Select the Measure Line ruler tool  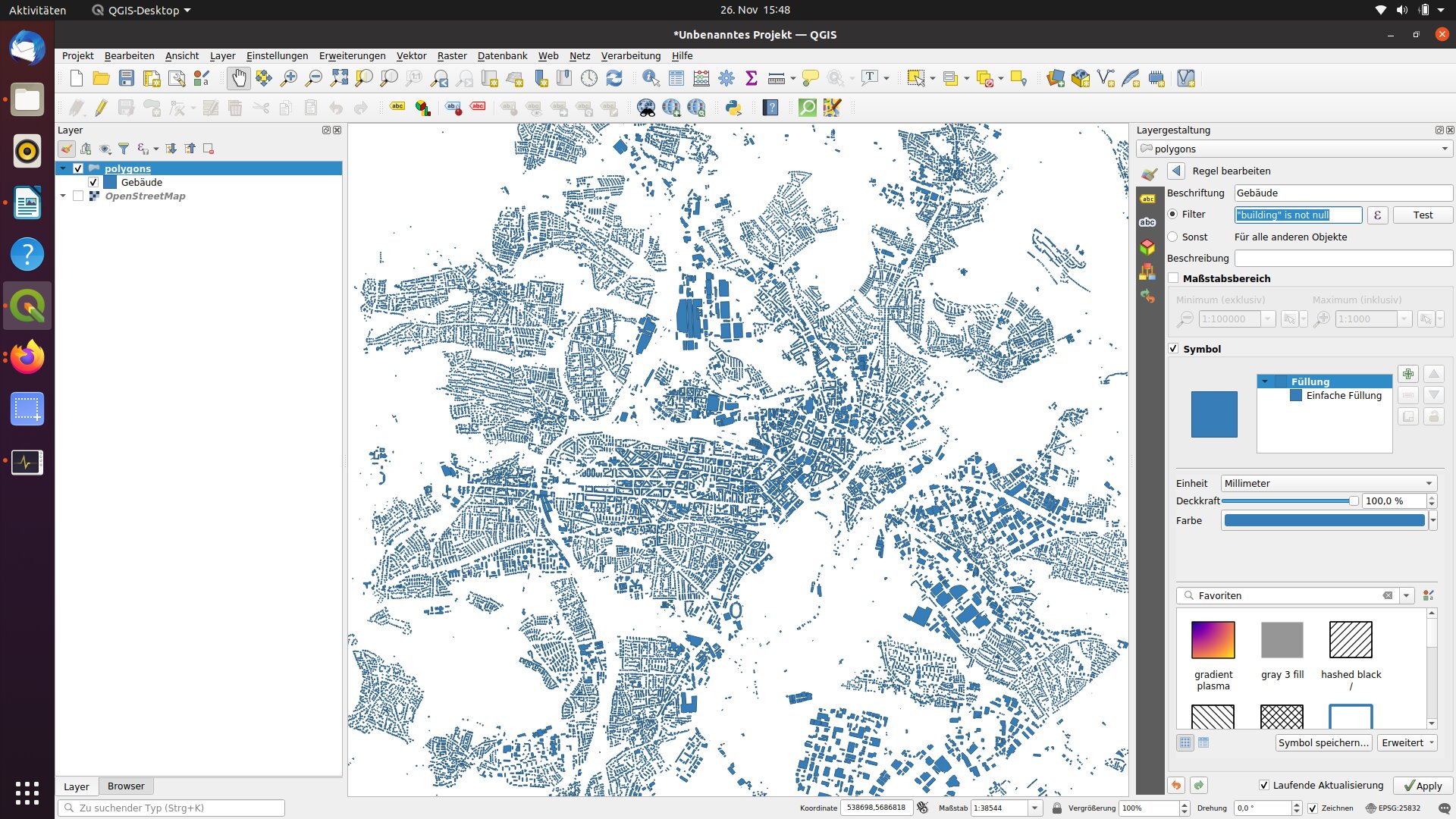coord(776,78)
